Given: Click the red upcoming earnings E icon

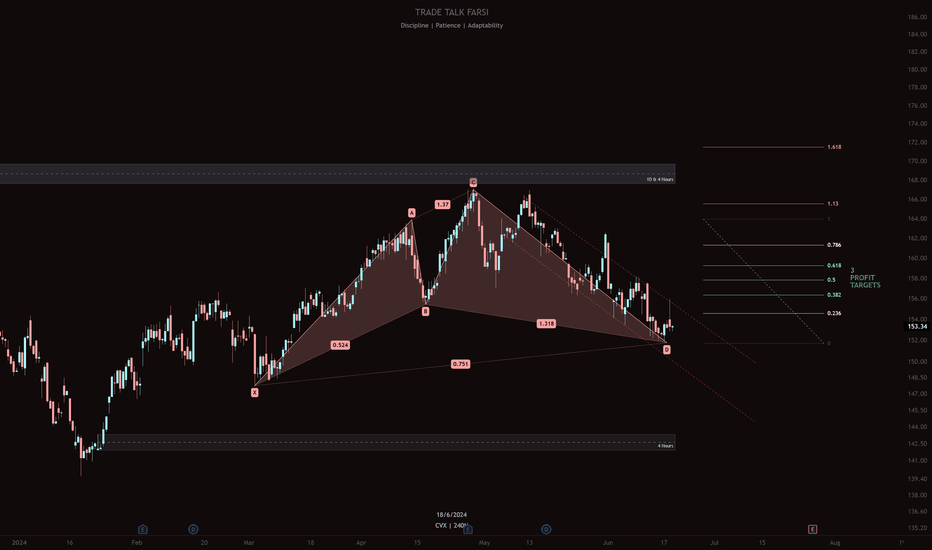Looking at the screenshot, I should pyautogui.click(x=813, y=529).
